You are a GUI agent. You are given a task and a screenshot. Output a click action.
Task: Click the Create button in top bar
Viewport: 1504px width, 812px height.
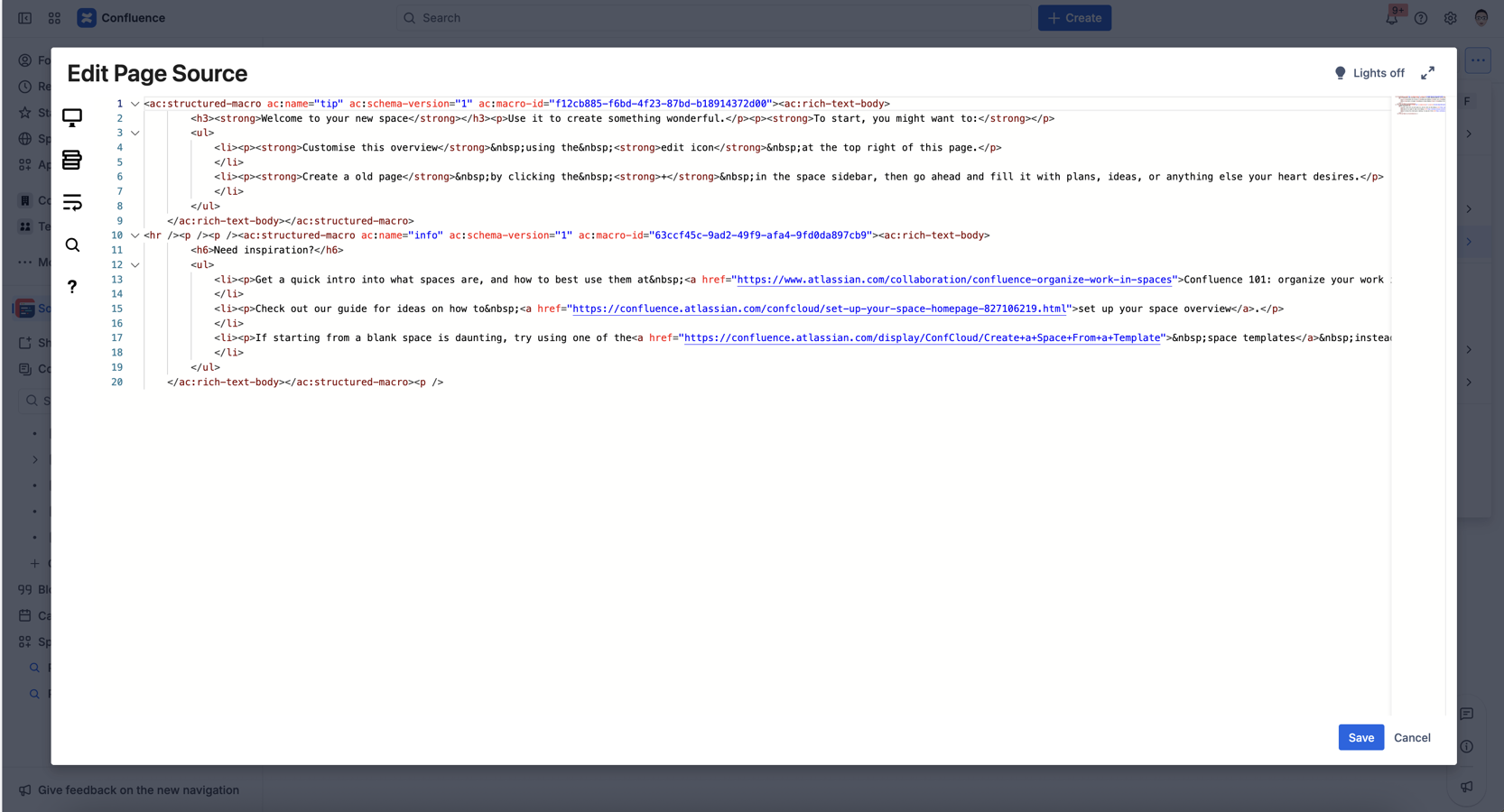click(1074, 18)
